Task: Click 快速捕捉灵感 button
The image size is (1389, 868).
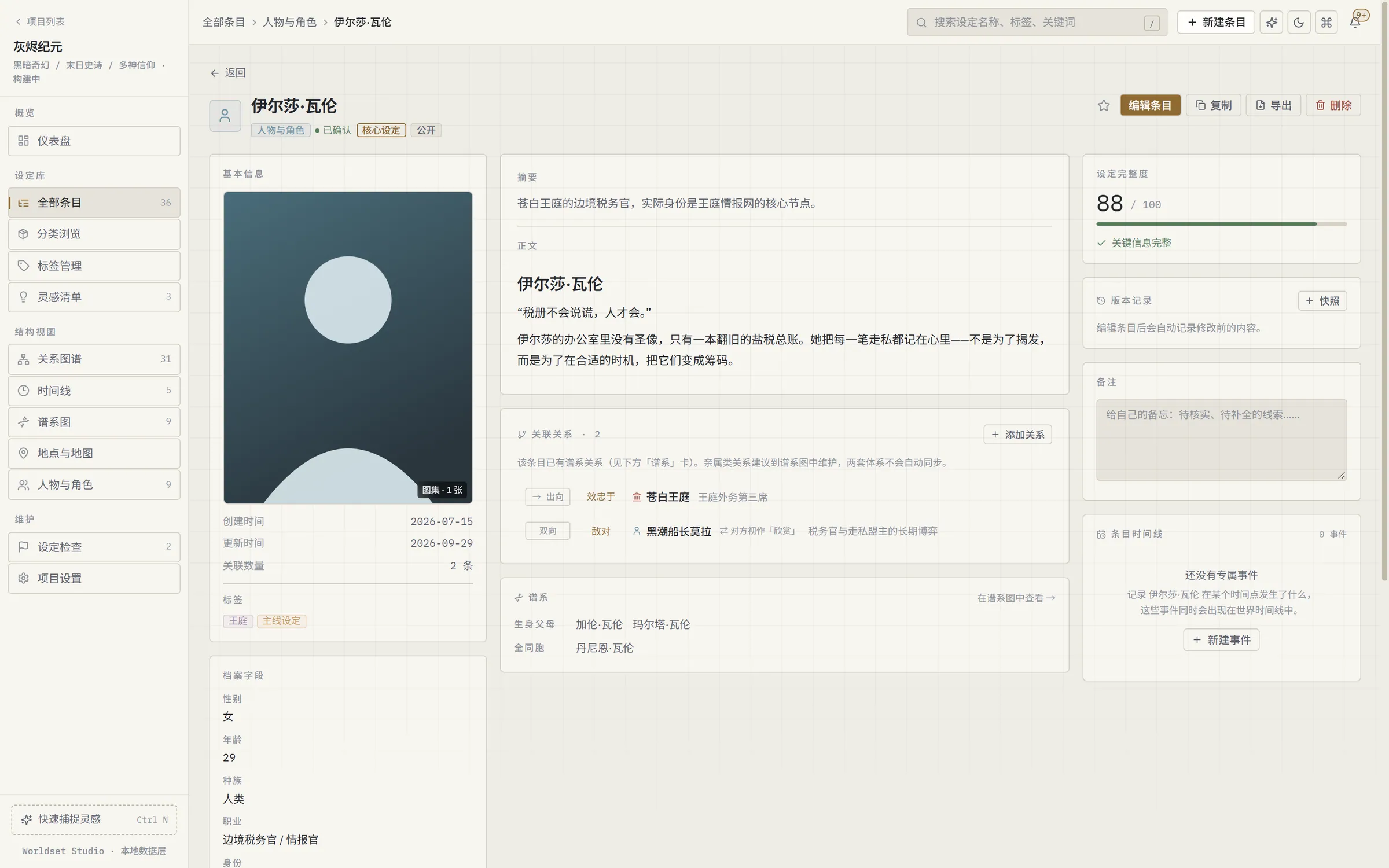Action: click(94, 819)
